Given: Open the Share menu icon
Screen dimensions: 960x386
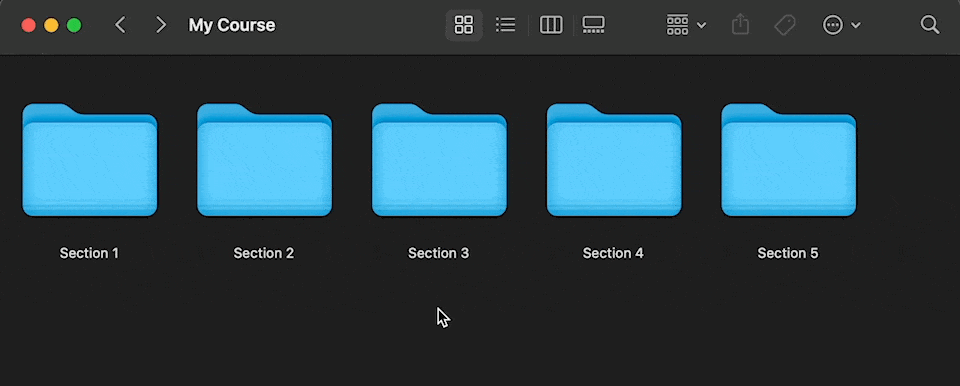Looking at the screenshot, I should click(740, 25).
